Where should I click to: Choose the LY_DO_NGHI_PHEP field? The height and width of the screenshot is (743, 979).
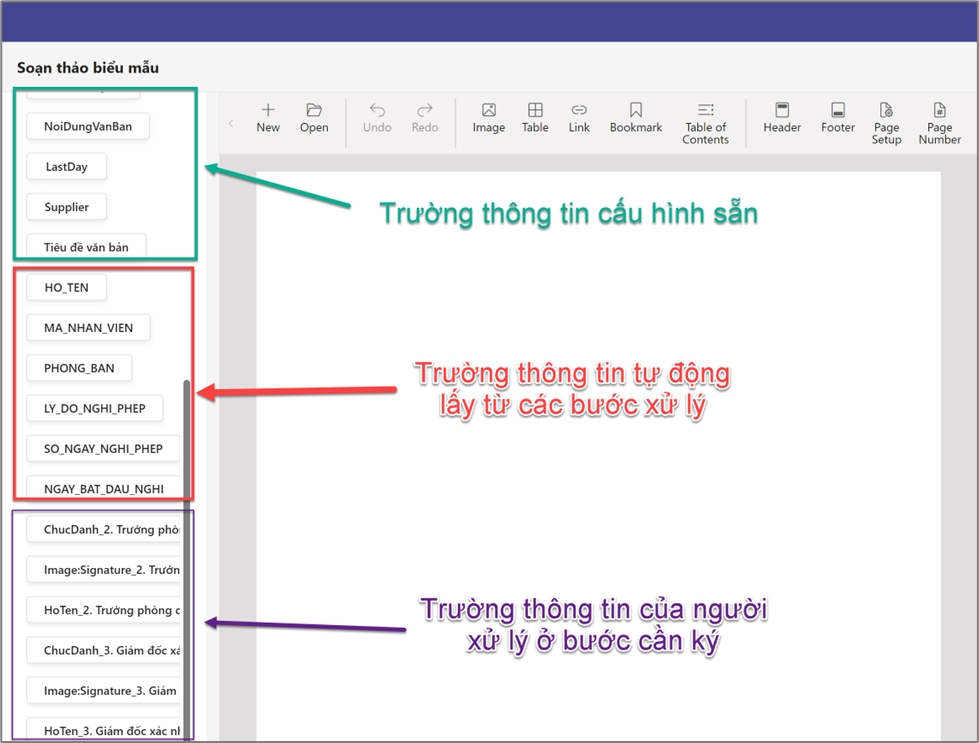pyautogui.click(x=95, y=409)
